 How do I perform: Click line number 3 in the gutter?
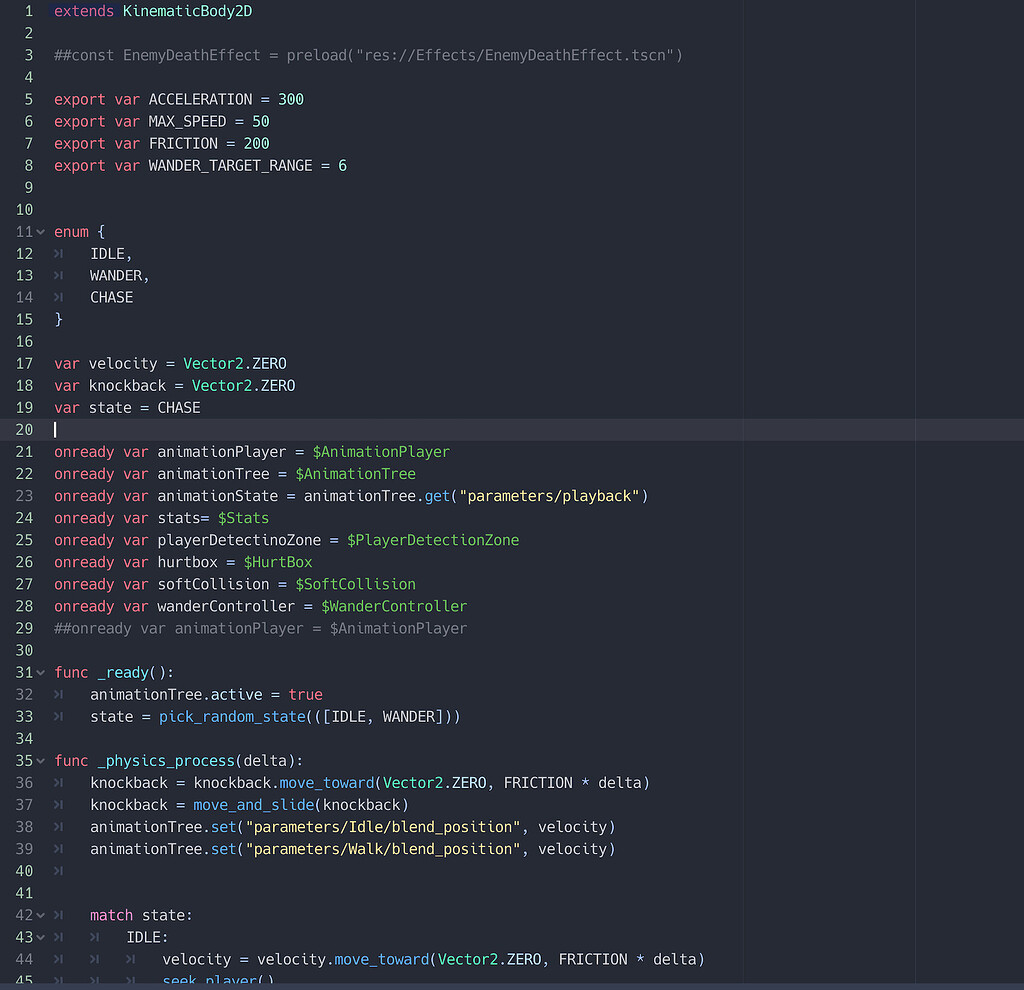point(29,55)
